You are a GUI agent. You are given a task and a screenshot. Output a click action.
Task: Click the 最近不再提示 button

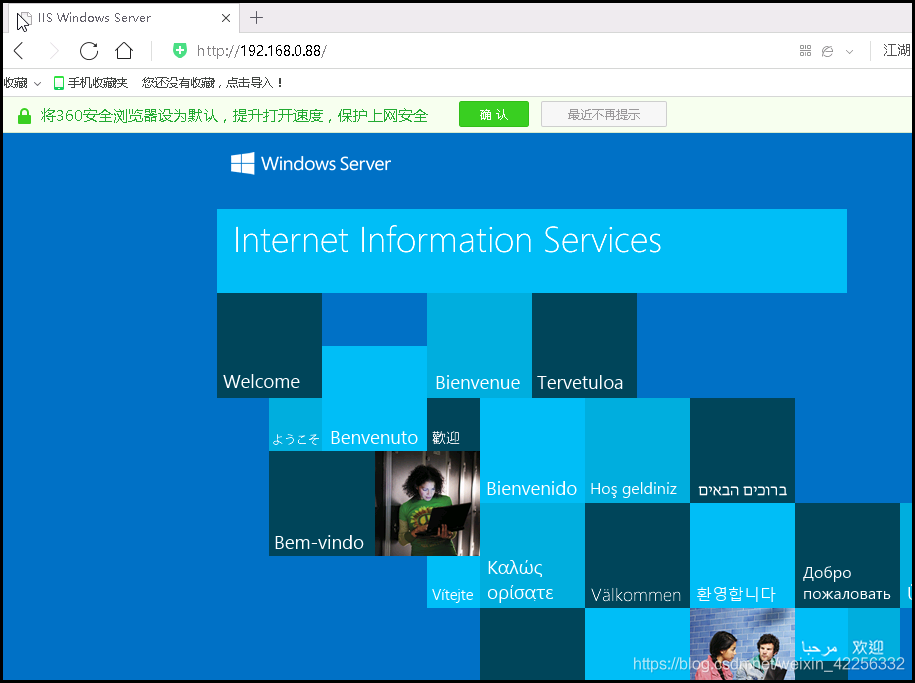click(x=603, y=114)
